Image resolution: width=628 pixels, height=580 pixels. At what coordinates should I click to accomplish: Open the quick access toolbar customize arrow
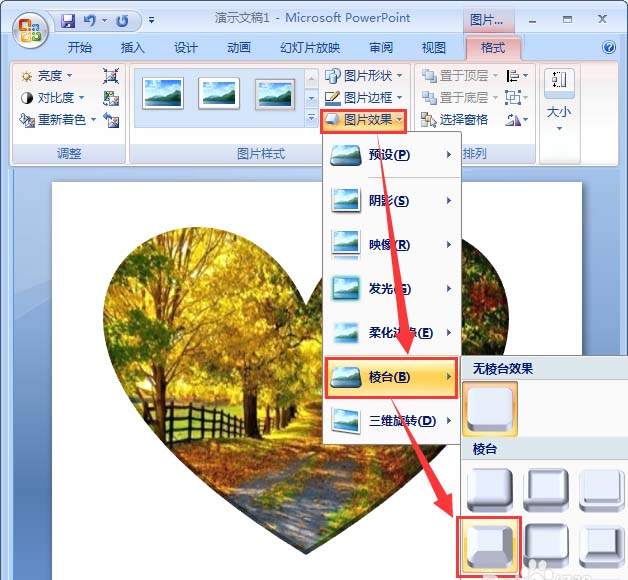(x=151, y=20)
